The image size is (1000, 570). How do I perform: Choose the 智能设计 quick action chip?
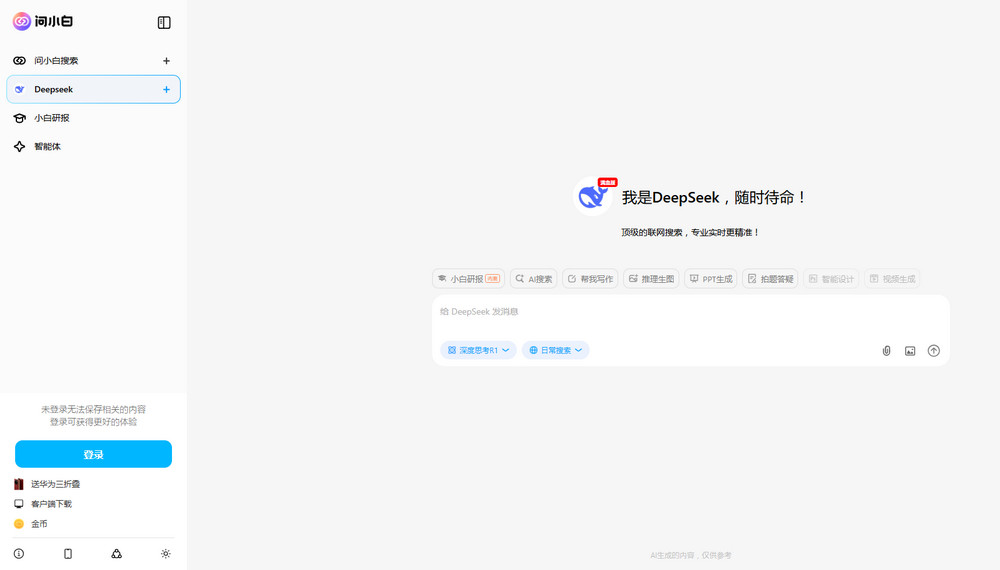[831, 279]
